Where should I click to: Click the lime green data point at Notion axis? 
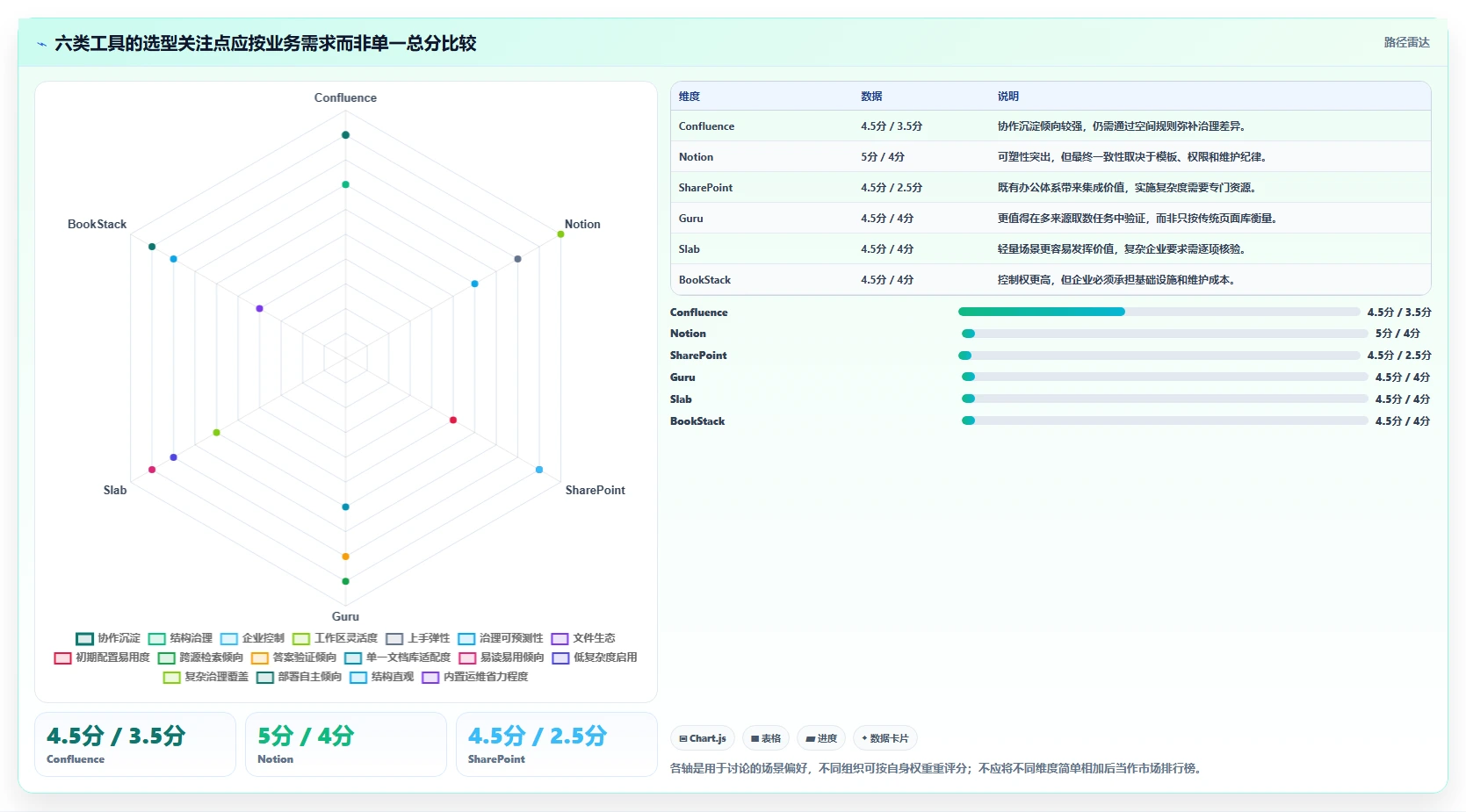[x=560, y=234]
